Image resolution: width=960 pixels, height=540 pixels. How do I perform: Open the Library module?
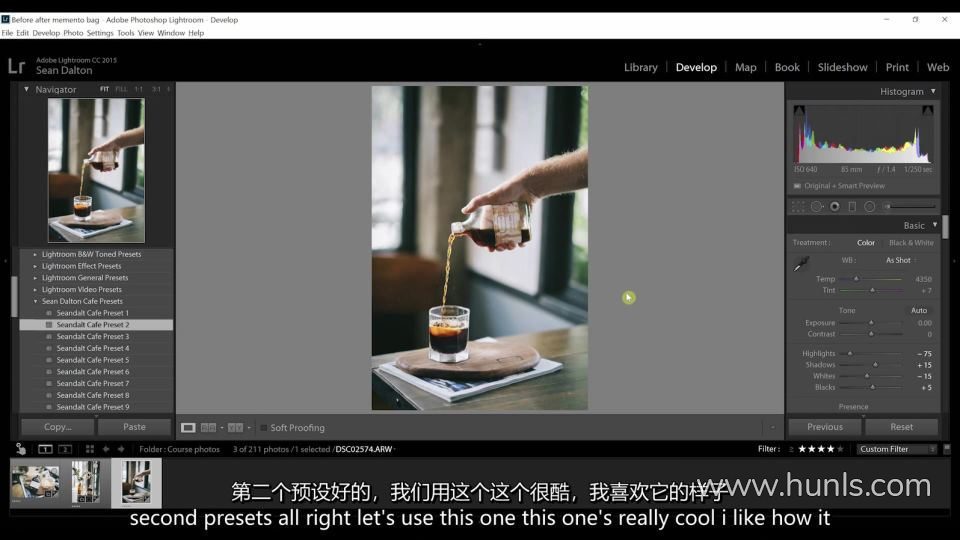pos(640,67)
